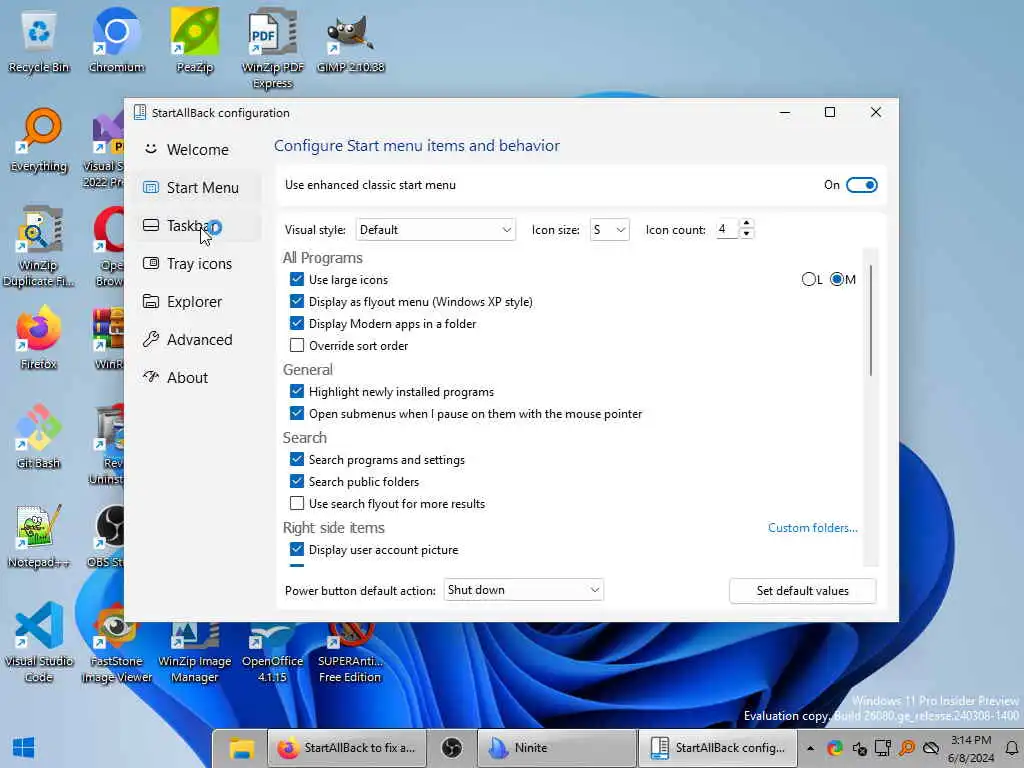The width and height of the screenshot is (1024, 768).
Task: Switch to the Taskbar section
Action: pos(198,226)
